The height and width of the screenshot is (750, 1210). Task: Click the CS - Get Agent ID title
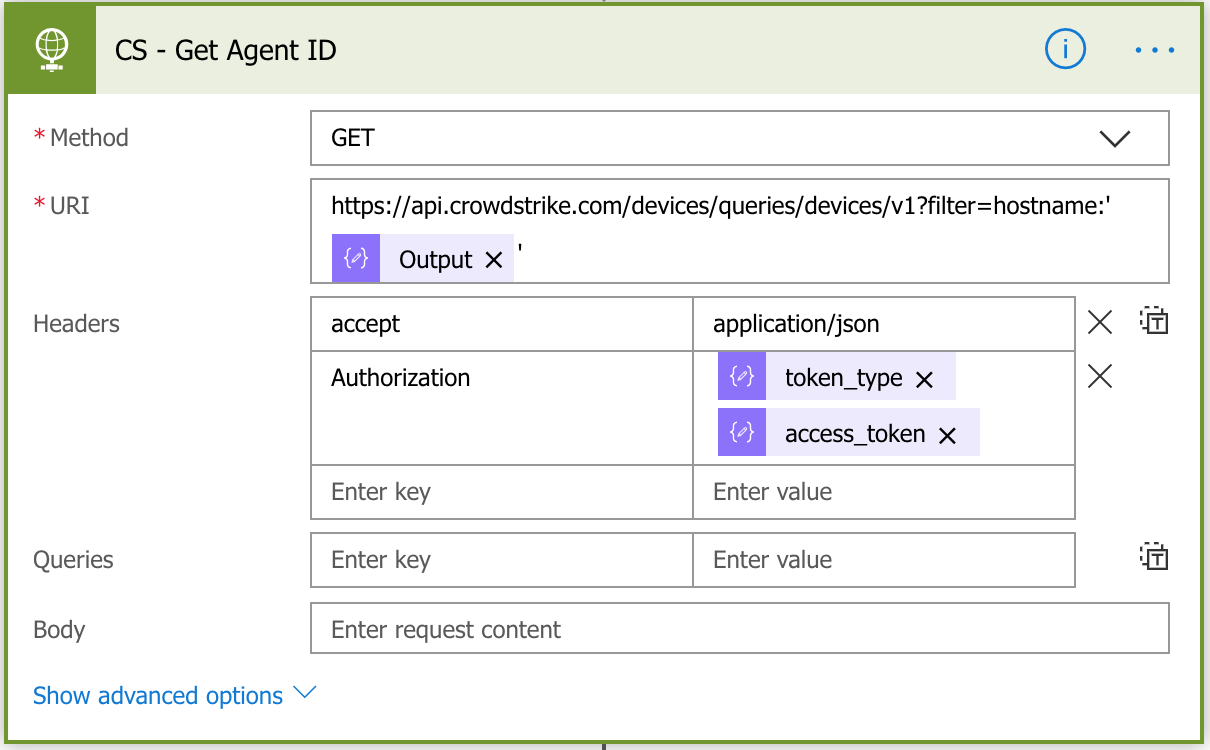click(x=226, y=50)
